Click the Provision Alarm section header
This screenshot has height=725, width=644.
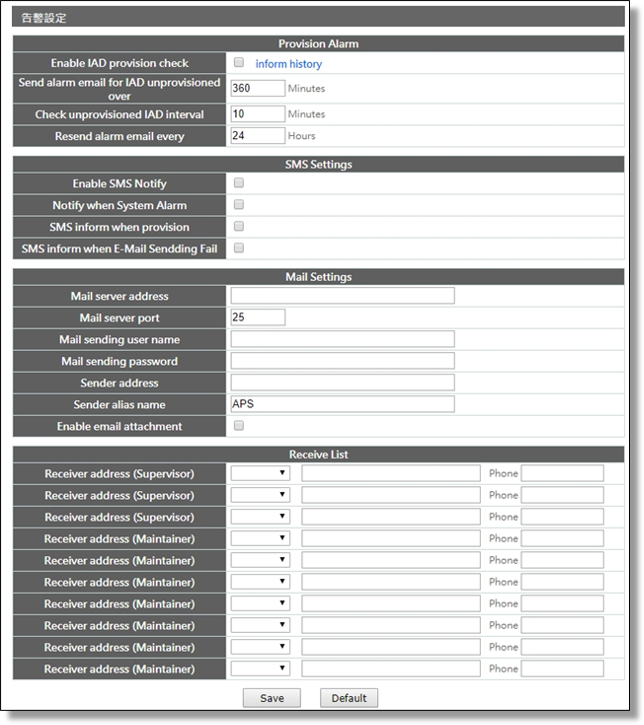(x=319, y=43)
